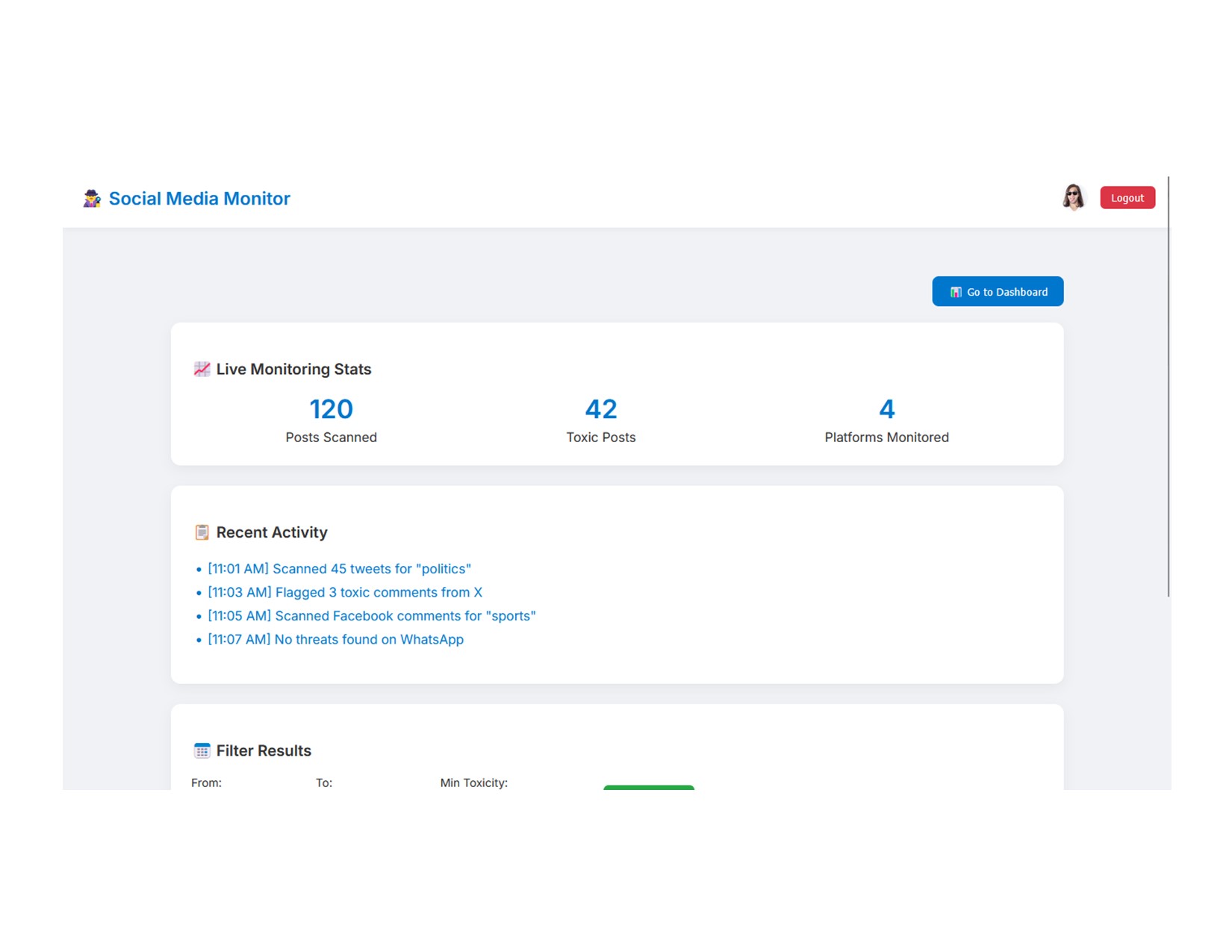This screenshot has width=1232, height=952.
Task: Click the From date field
Action: 206,783
